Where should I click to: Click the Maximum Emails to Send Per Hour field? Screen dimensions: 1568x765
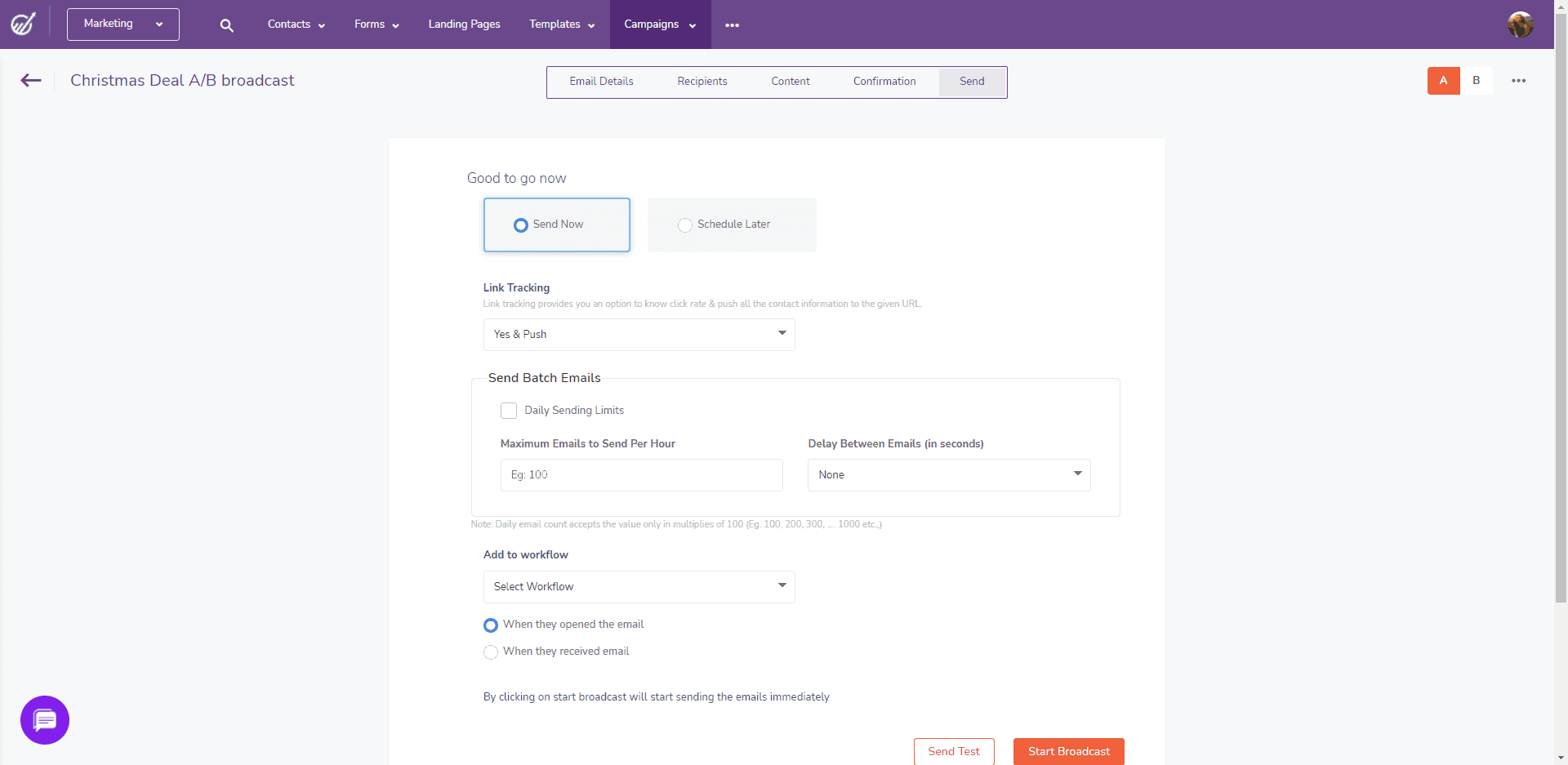pos(641,474)
